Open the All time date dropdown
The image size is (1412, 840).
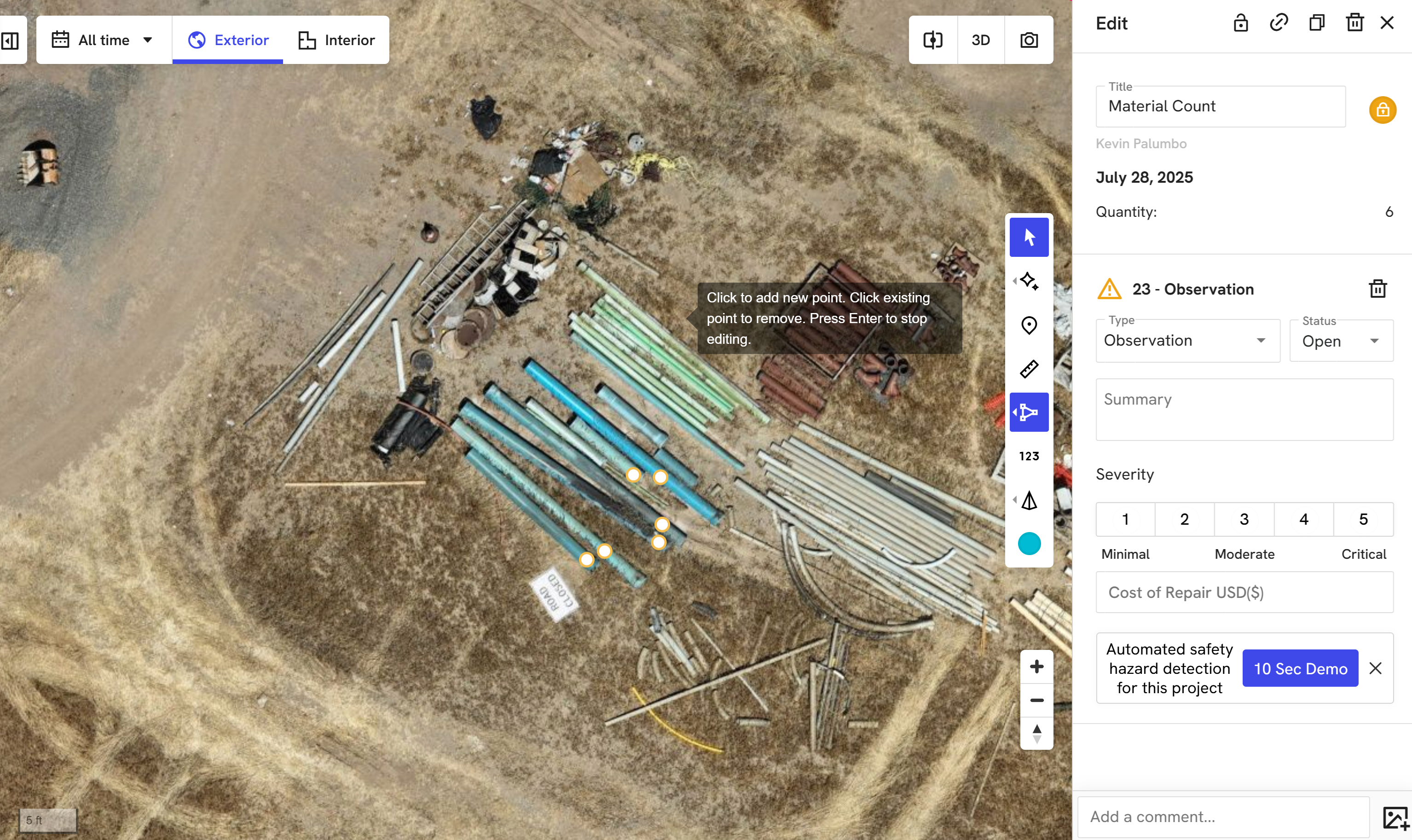104,40
